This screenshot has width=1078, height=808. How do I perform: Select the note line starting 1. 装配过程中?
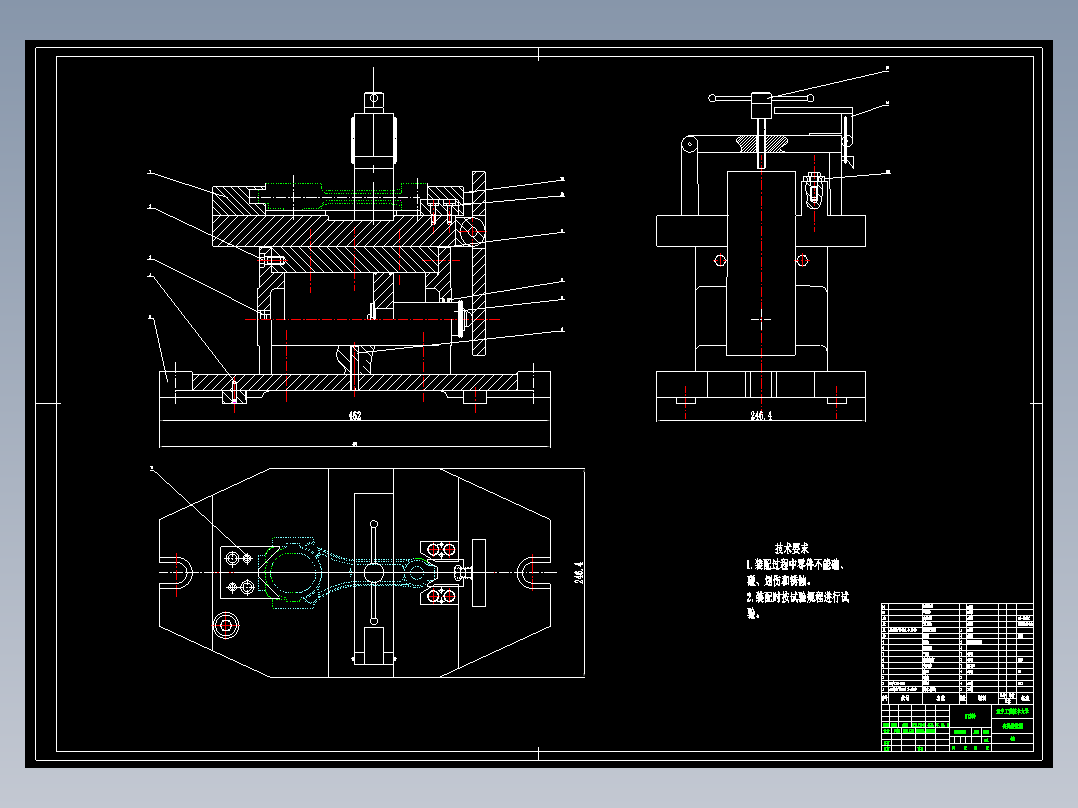796,565
